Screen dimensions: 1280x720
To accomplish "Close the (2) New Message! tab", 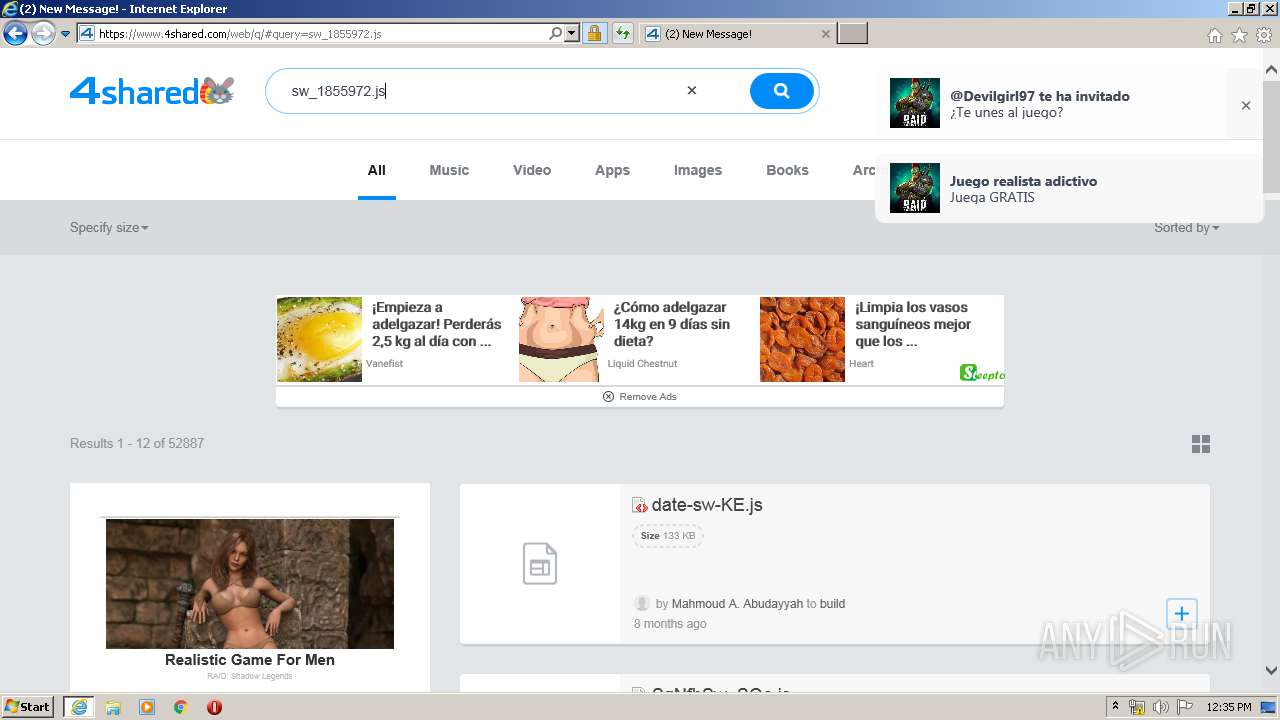I will point(825,34).
